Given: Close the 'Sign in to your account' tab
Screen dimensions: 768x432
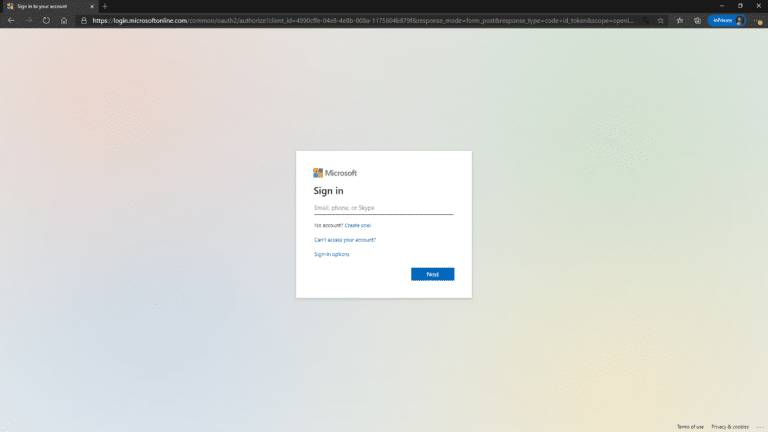Looking at the screenshot, I should click(92, 6).
